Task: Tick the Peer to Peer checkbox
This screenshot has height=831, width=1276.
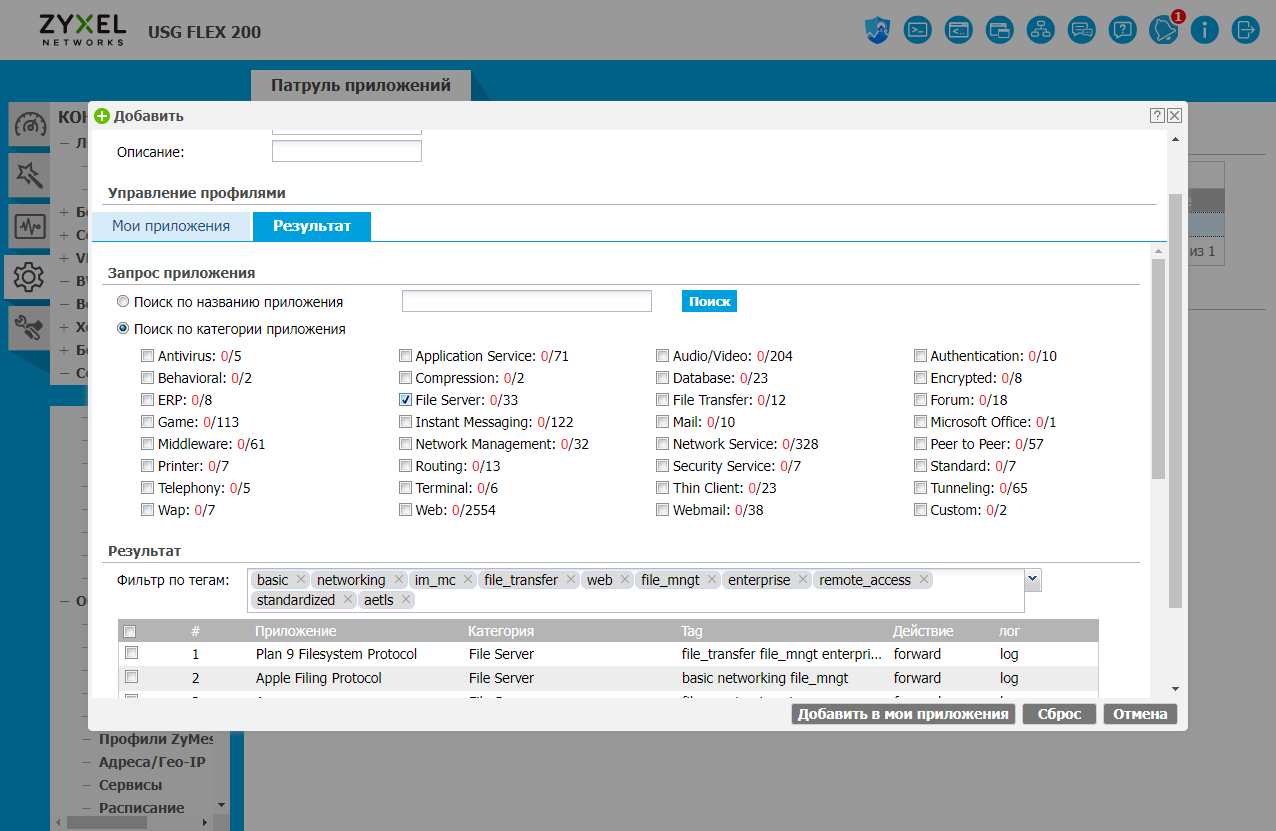Action: (x=921, y=444)
